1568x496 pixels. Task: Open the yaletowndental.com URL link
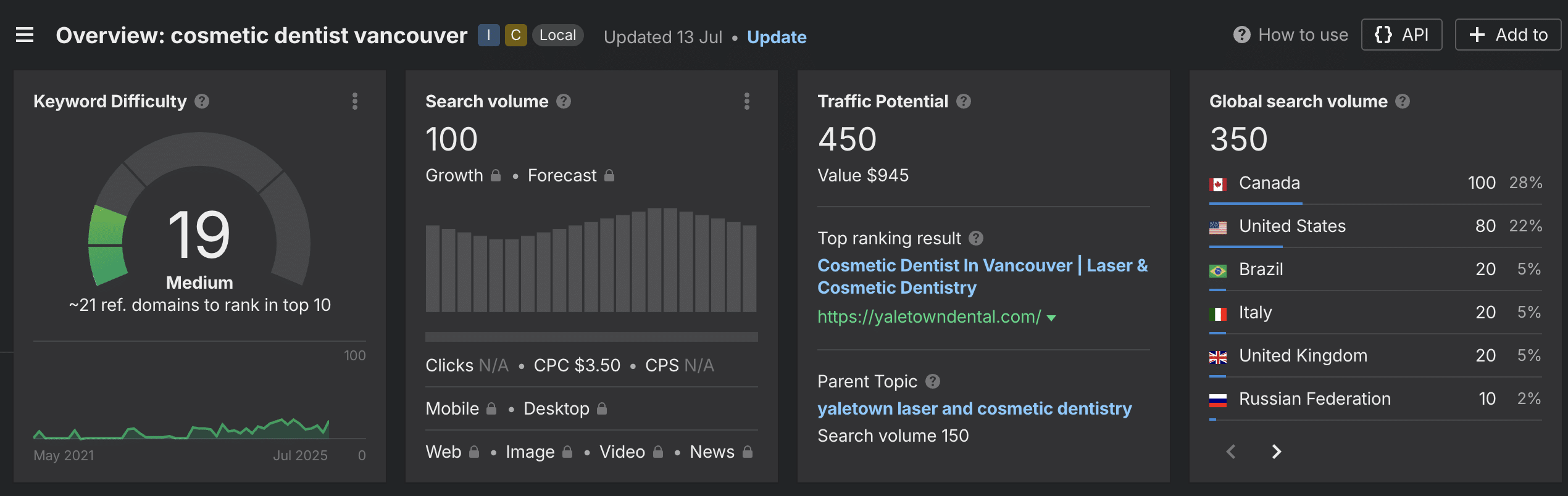click(x=929, y=317)
